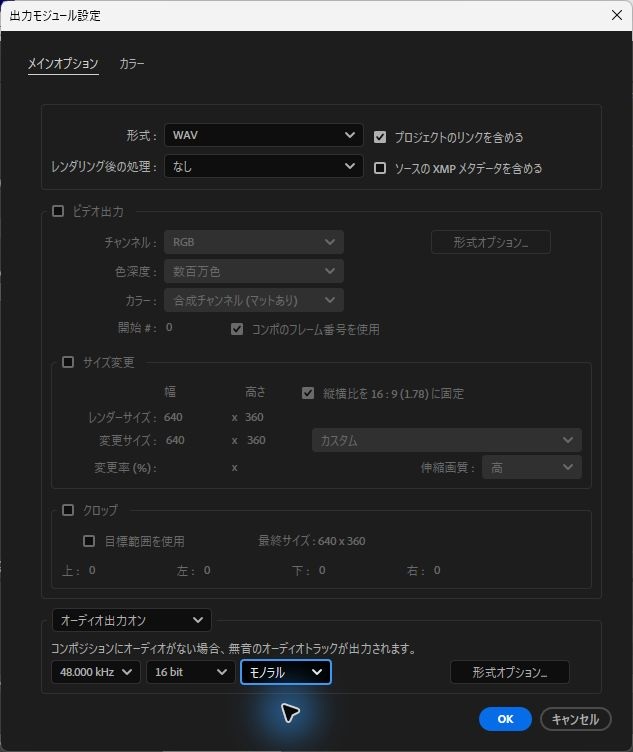633x752 pixels.
Task: Open the チャンネル RGB dropdown
Action: [254, 242]
